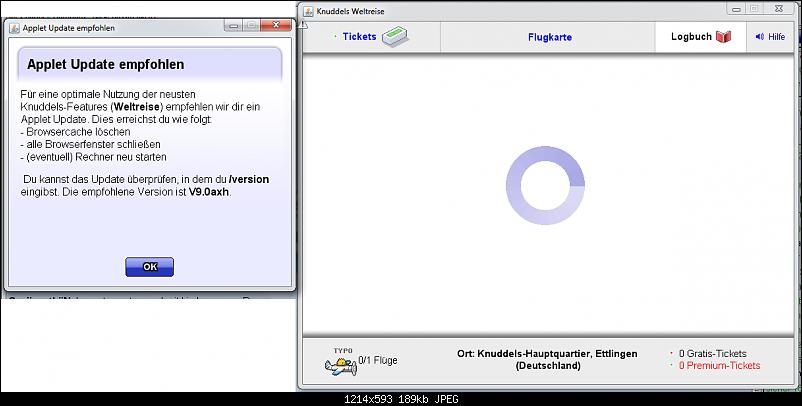This screenshot has width=802, height=406.
Task: Click the V9.0axh version text
Action: pyautogui.click(x=209, y=193)
